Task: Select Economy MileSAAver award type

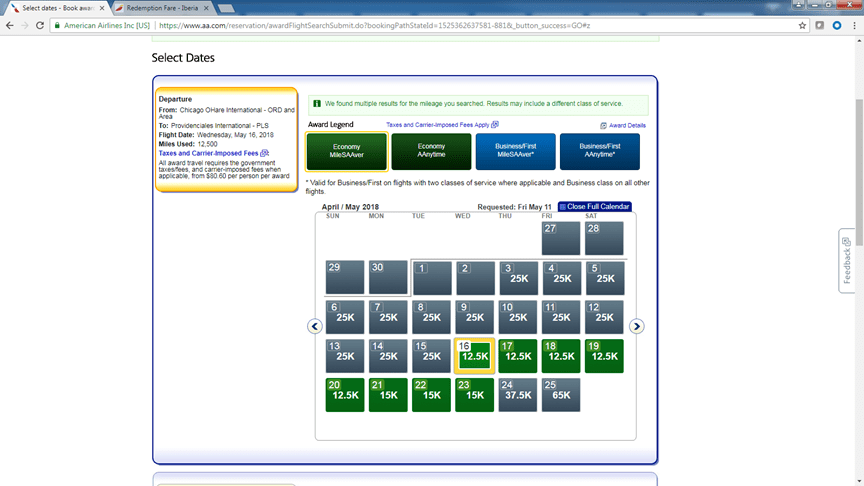Action: pos(347,151)
